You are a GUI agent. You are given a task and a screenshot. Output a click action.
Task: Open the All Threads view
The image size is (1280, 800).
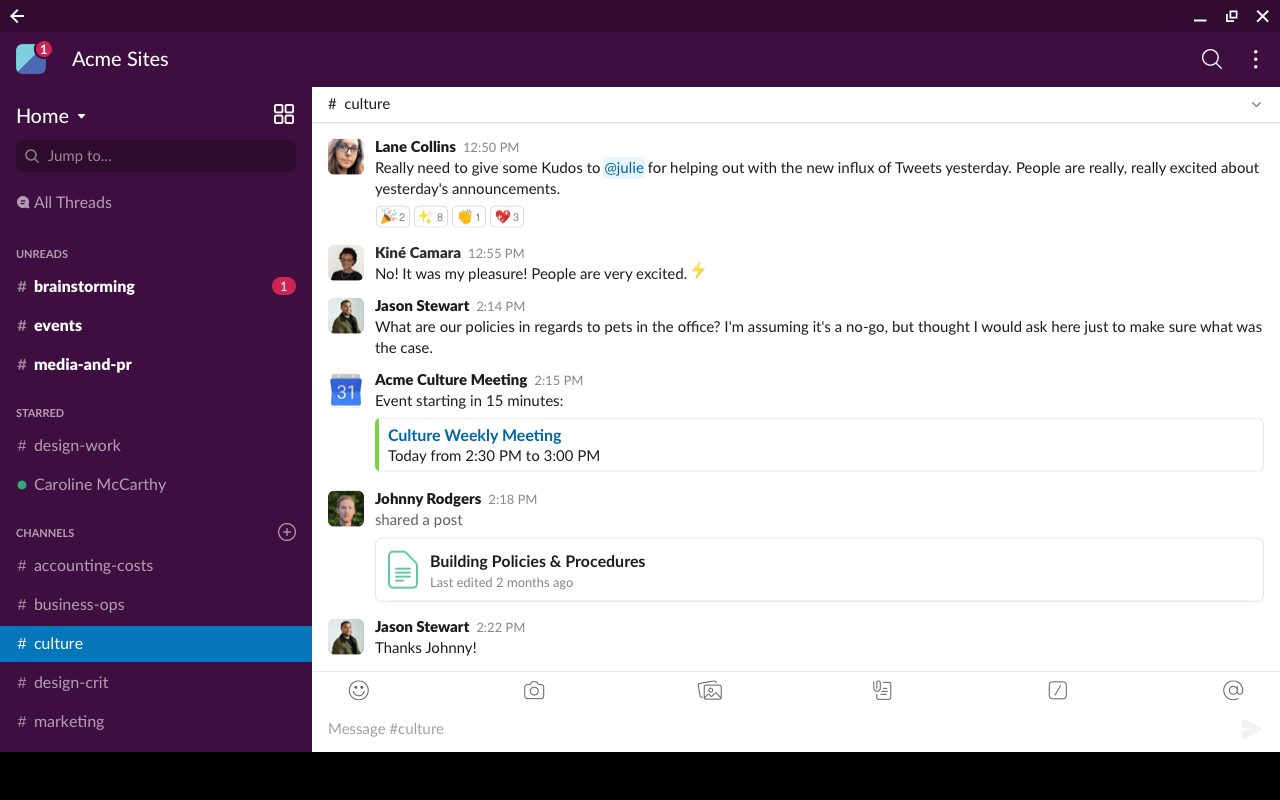(x=73, y=202)
